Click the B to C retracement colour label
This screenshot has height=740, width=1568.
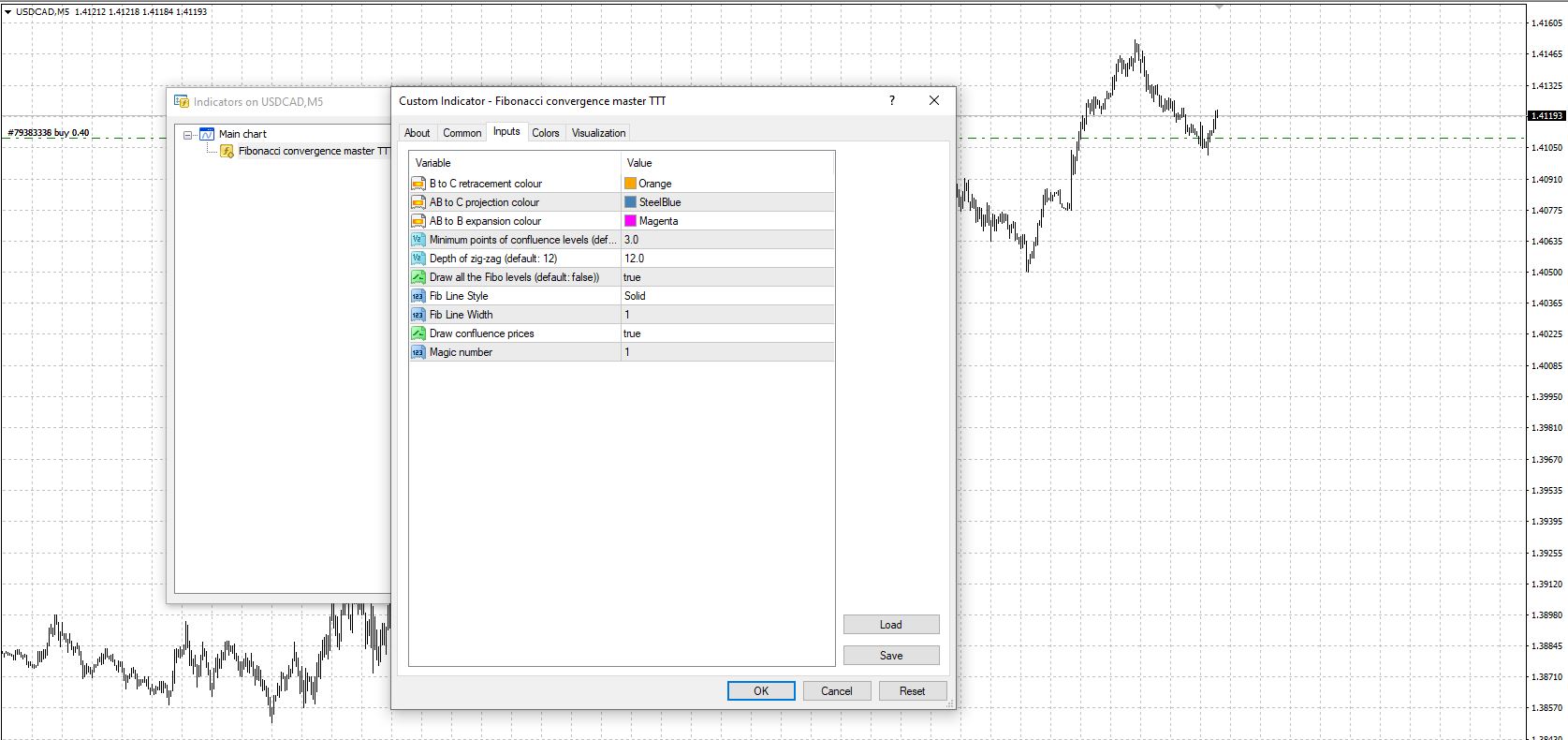tap(486, 184)
